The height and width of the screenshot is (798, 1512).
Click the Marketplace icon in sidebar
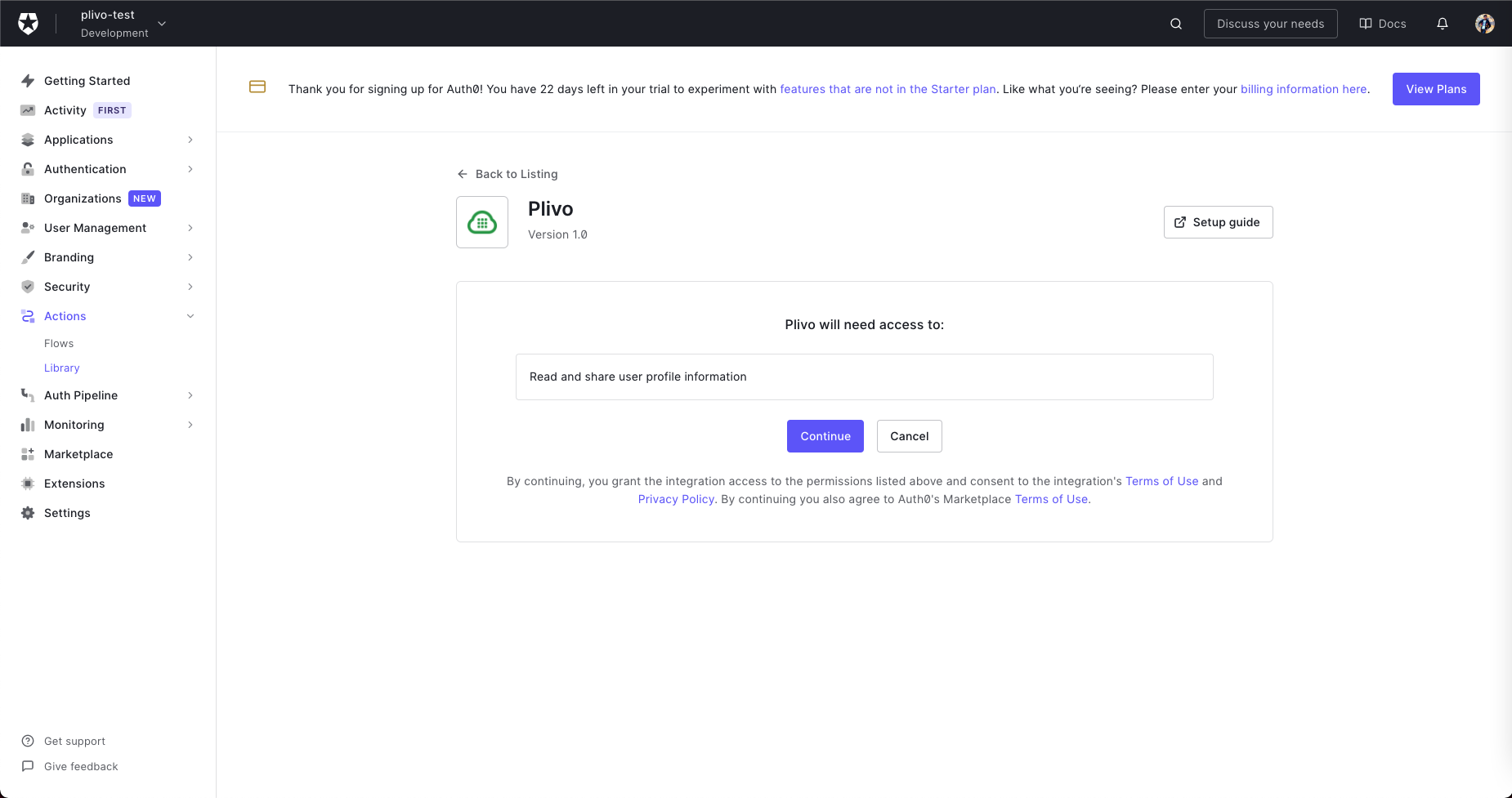tap(28, 454)
